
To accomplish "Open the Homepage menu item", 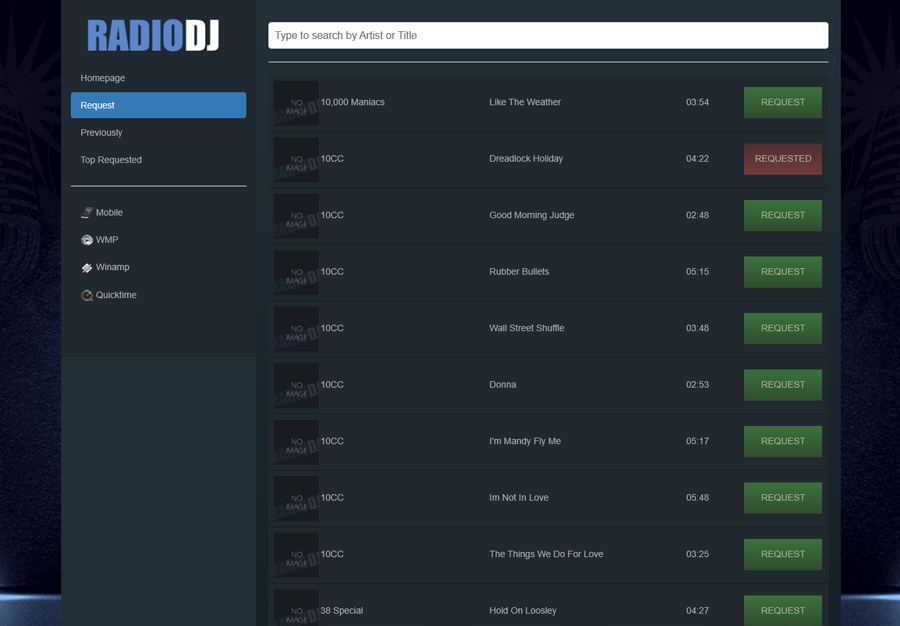I will click(x=103, y=78).
